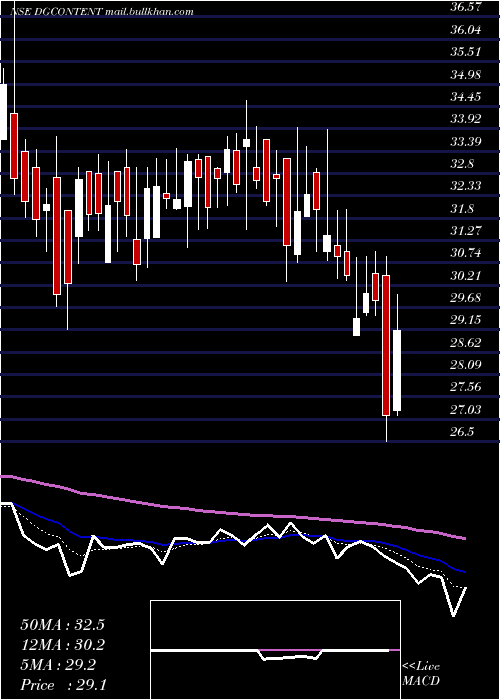Image resolution: width=500 pixels, height=700 pixels.
Task: Click the 26.5 price level label
Action: click(x=462, y=432)
